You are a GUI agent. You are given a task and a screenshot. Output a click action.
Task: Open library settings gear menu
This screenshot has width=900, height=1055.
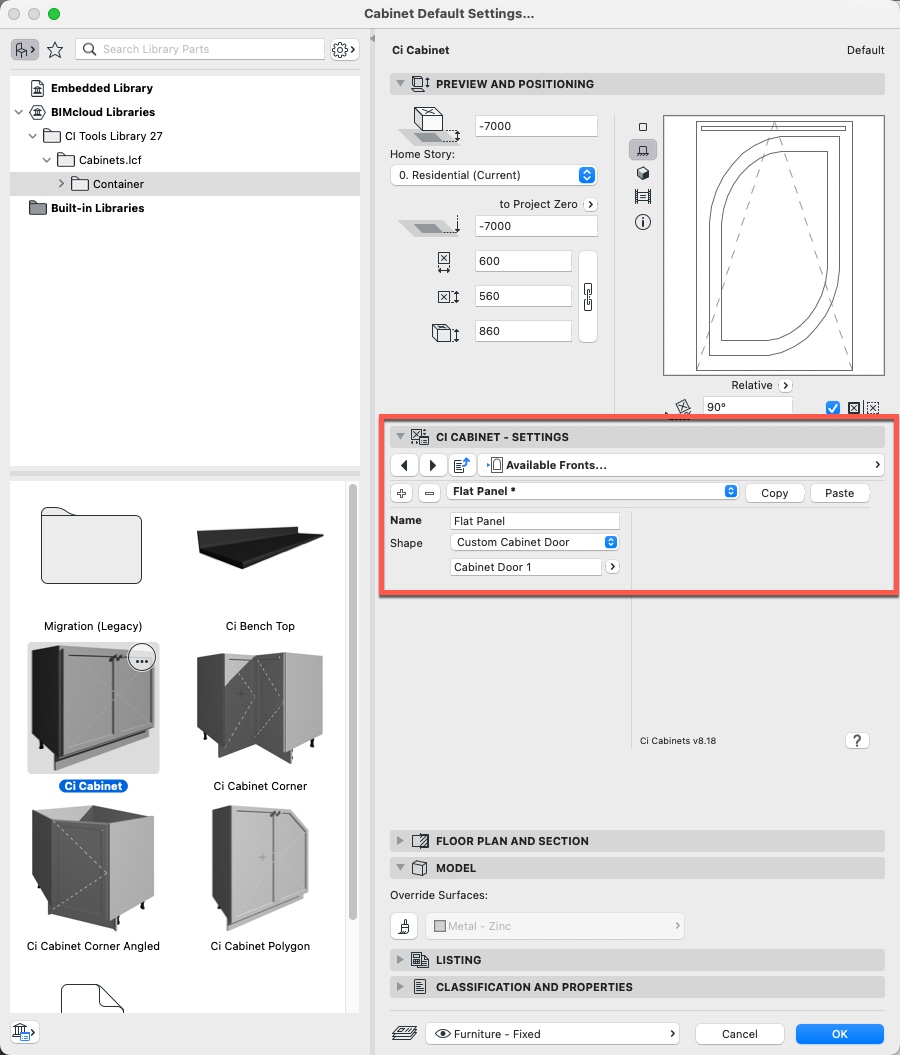tap(344, 49)
